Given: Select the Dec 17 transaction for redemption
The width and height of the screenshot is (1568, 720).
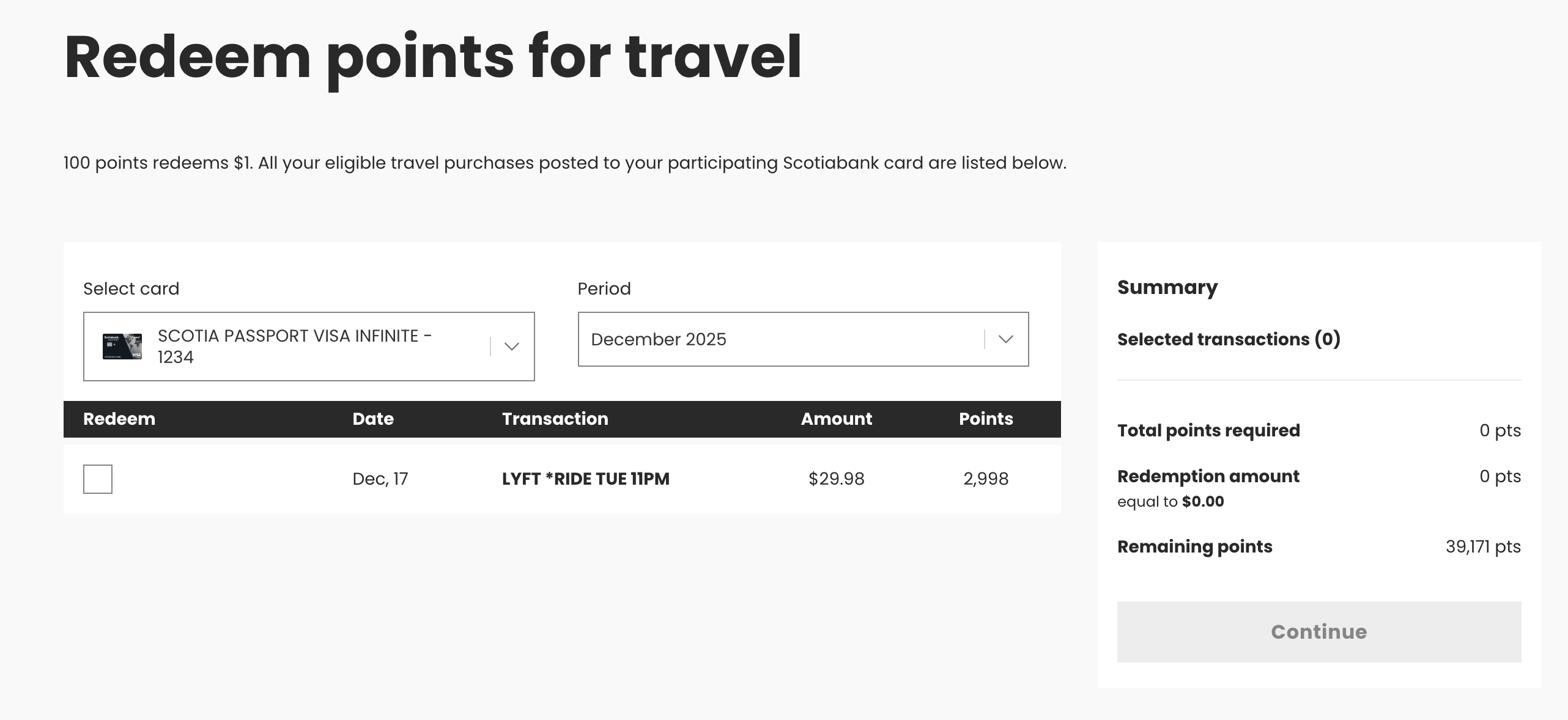Looking at the screenshot, I should pyautogui.click(x=98, y=480).
